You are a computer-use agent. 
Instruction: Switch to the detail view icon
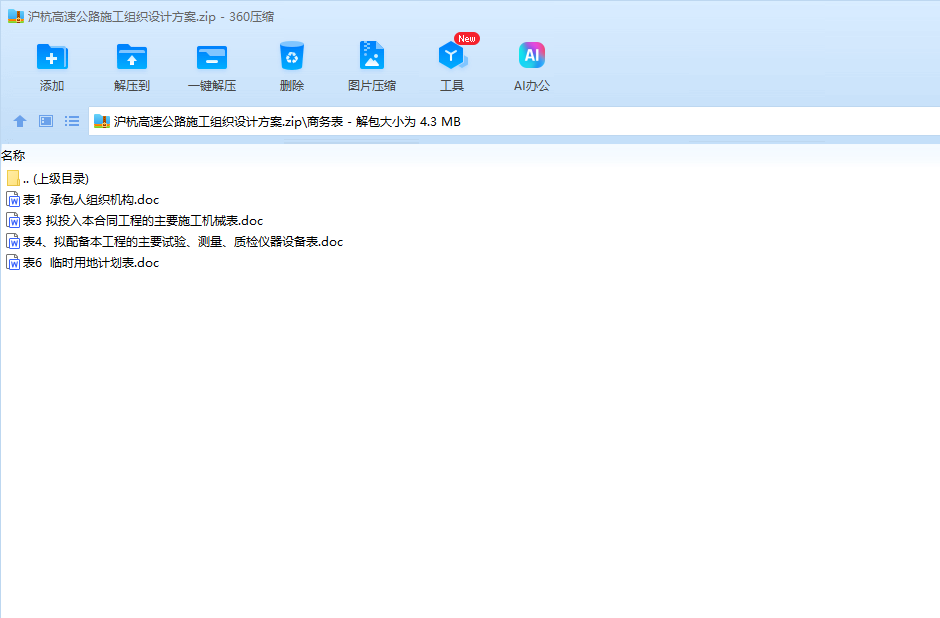coord(46,121)
